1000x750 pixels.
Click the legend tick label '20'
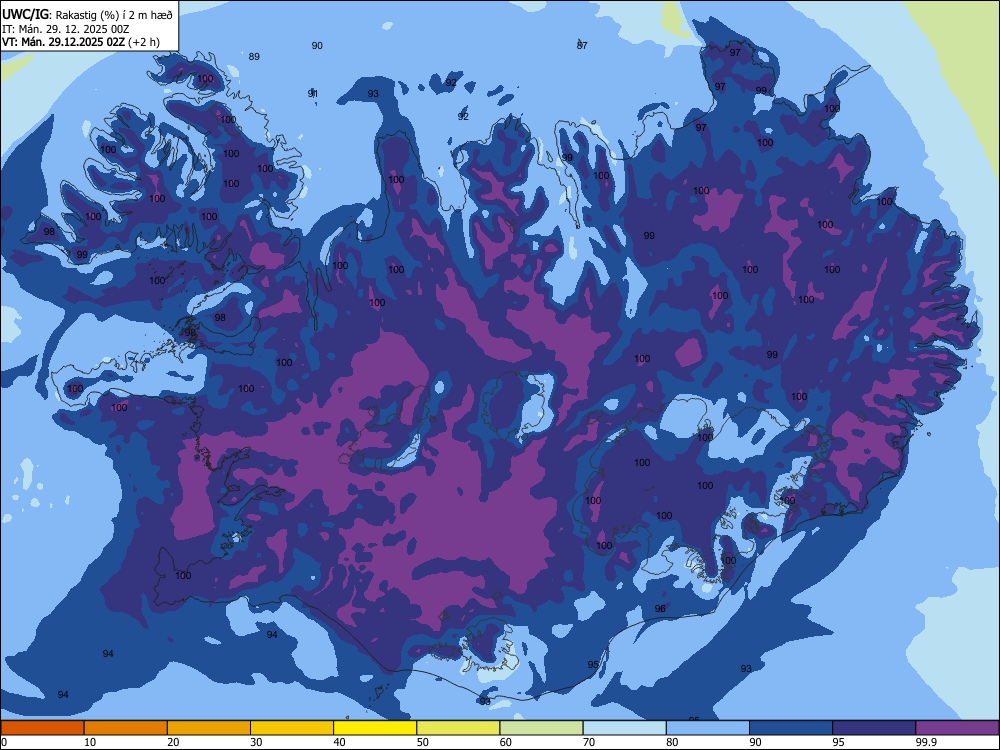[x=173, y=742]
